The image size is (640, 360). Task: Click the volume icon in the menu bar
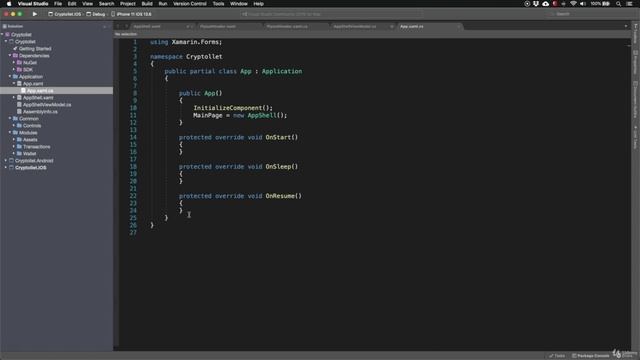pos(583,4)
